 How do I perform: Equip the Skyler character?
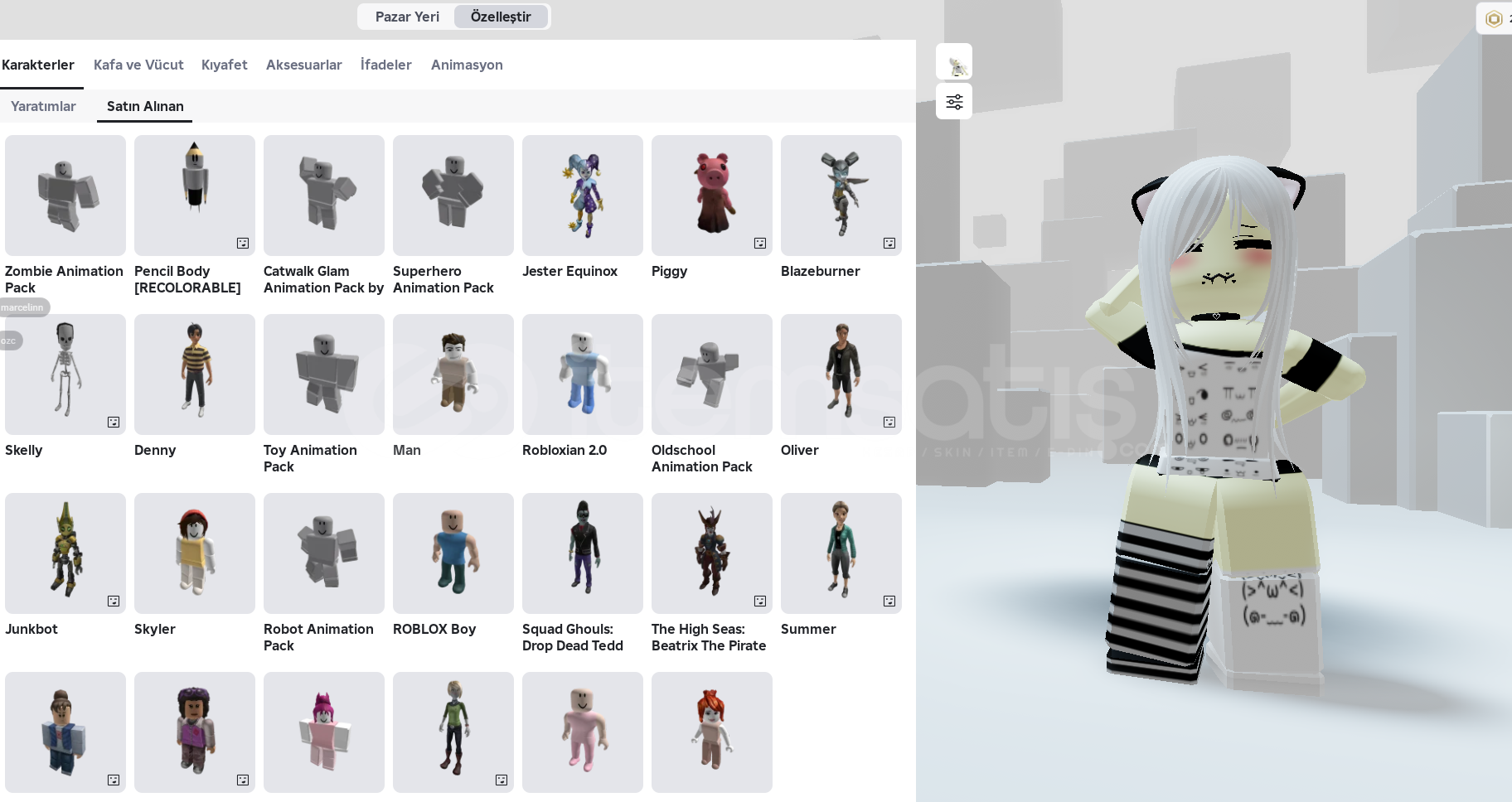pos(195,553)
